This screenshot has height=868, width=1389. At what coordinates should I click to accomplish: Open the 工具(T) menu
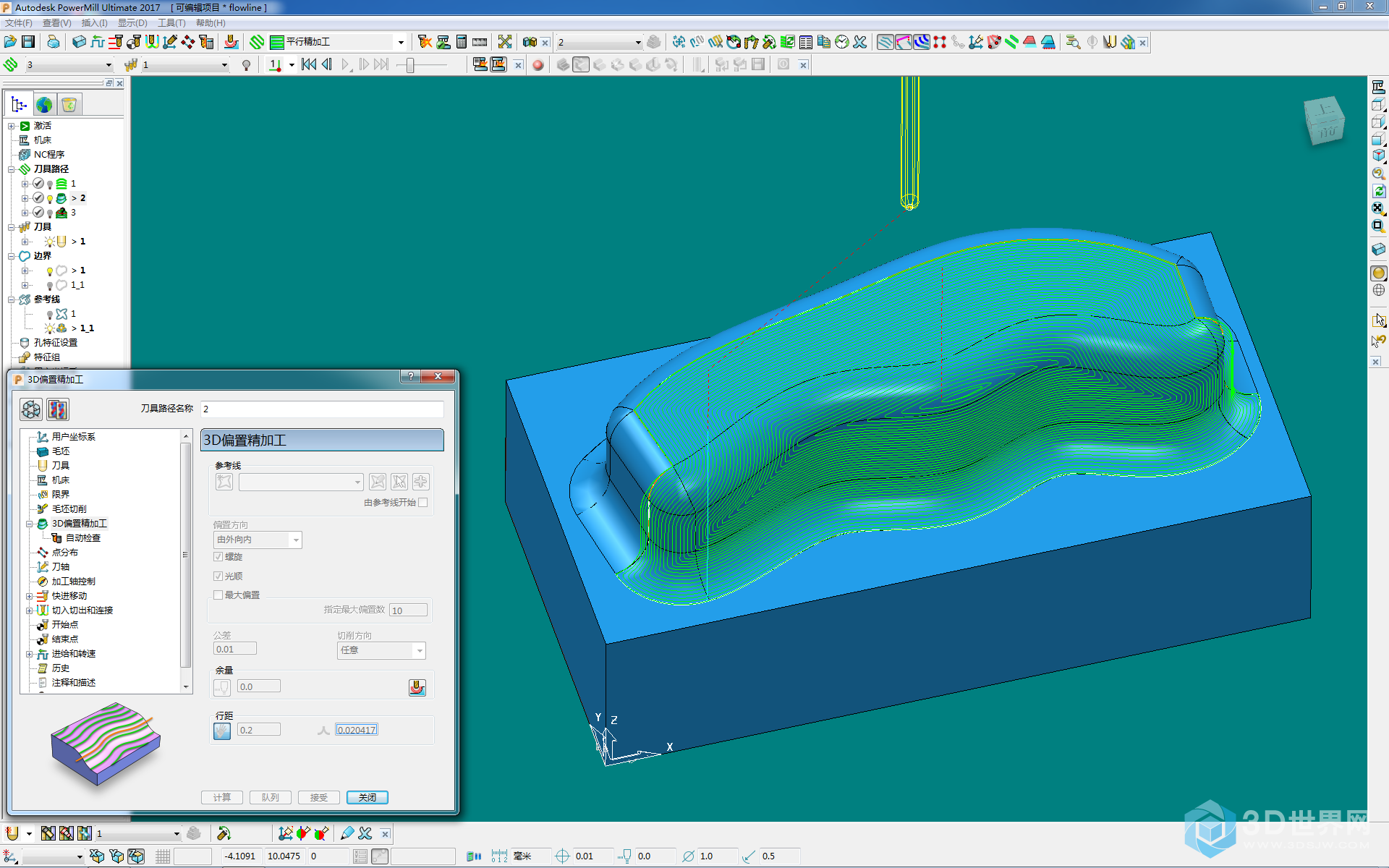171,23
